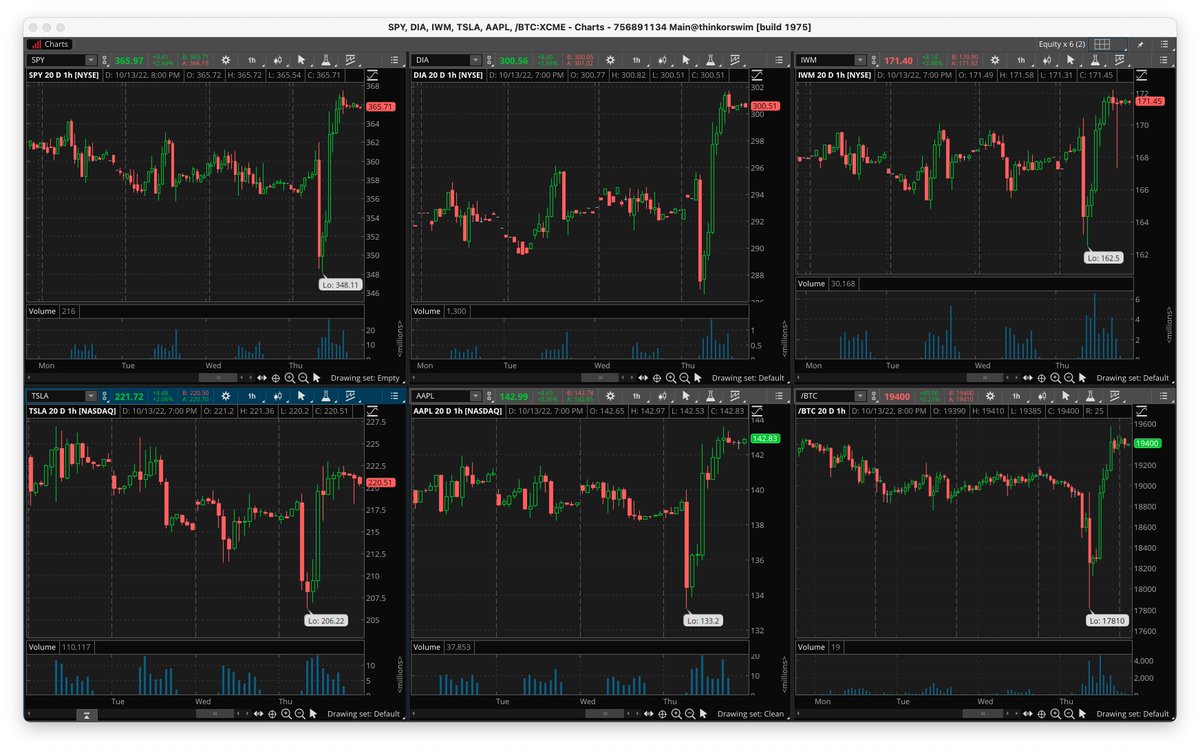Open patterns icon on SPY chart toolbar
Screen dimensions: 1200x751
point(350,60)
